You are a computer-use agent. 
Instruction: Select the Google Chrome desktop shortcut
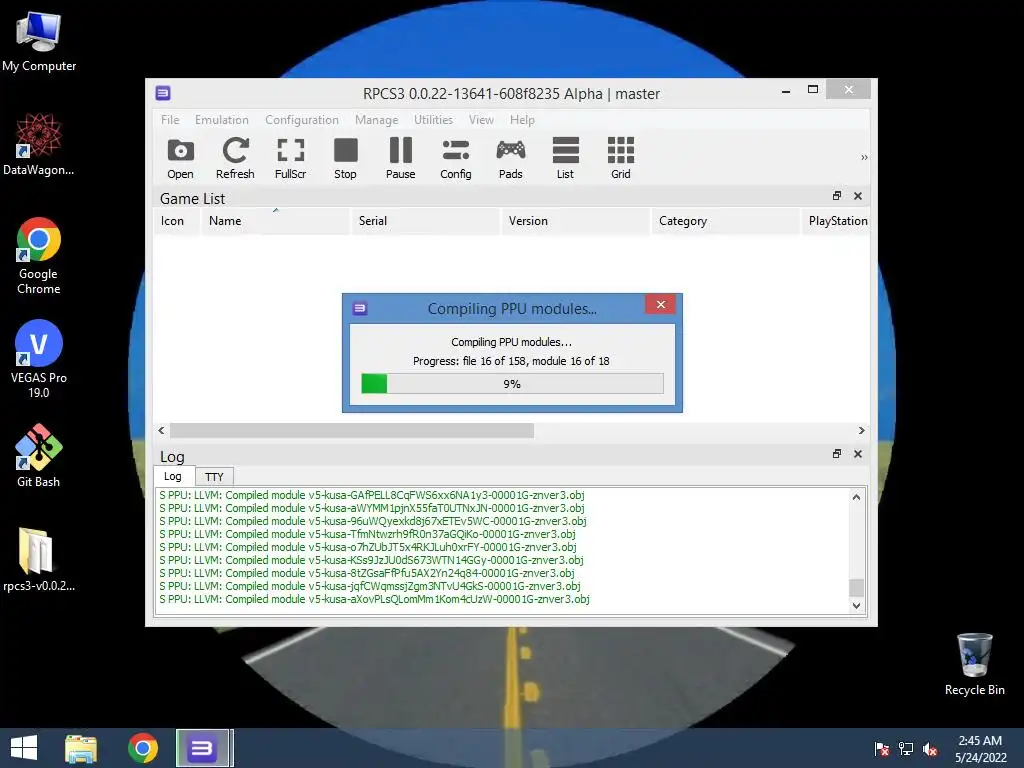point(39,255)
